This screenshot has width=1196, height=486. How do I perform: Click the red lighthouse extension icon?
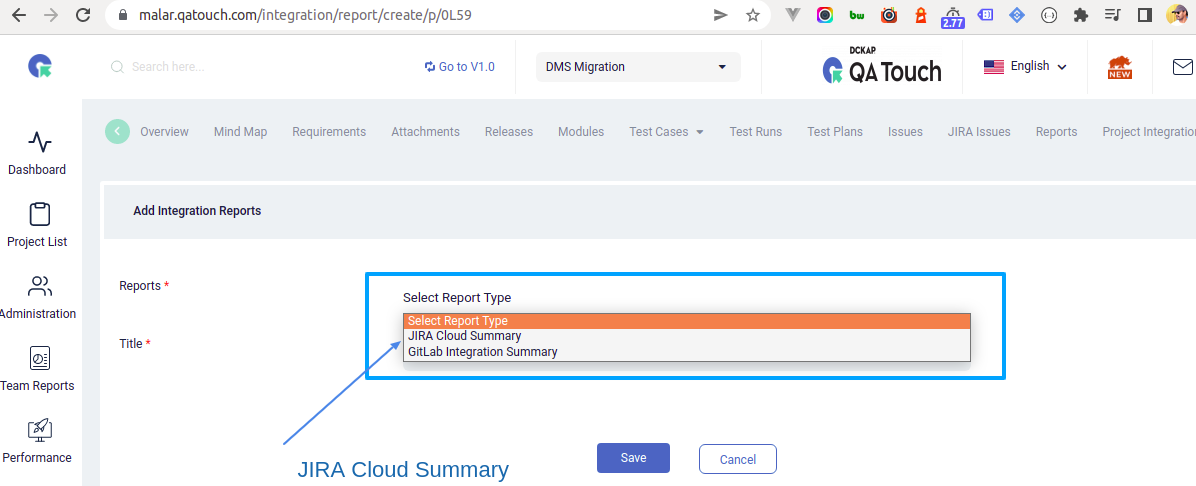[921, 15]
